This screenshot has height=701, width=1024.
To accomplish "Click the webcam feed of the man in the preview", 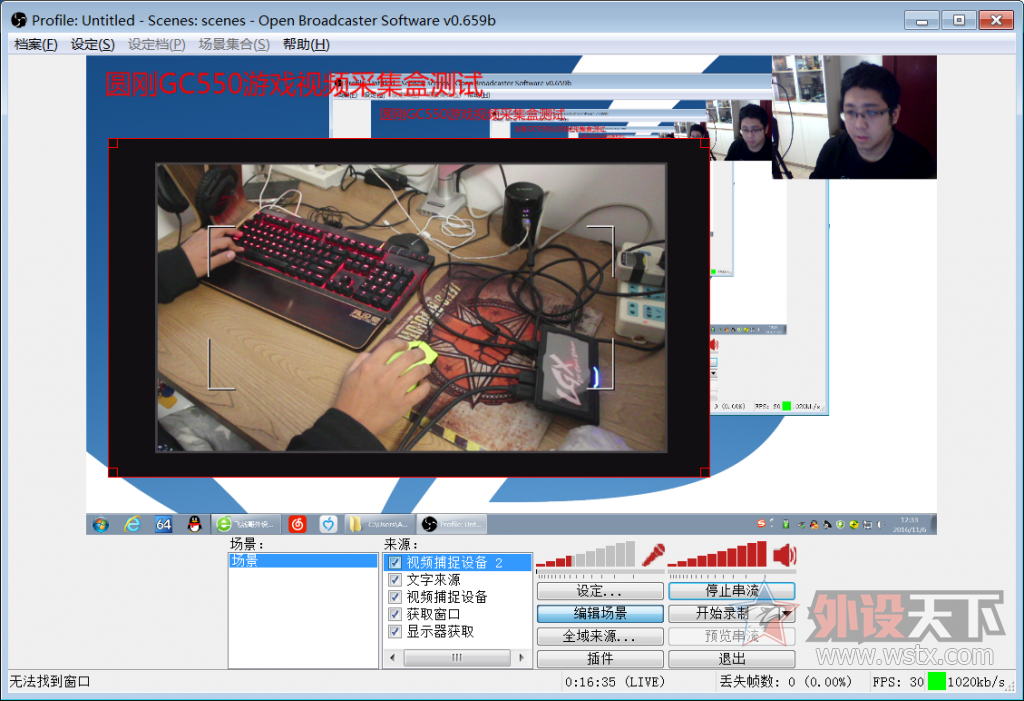I will [x=854, y=117].
